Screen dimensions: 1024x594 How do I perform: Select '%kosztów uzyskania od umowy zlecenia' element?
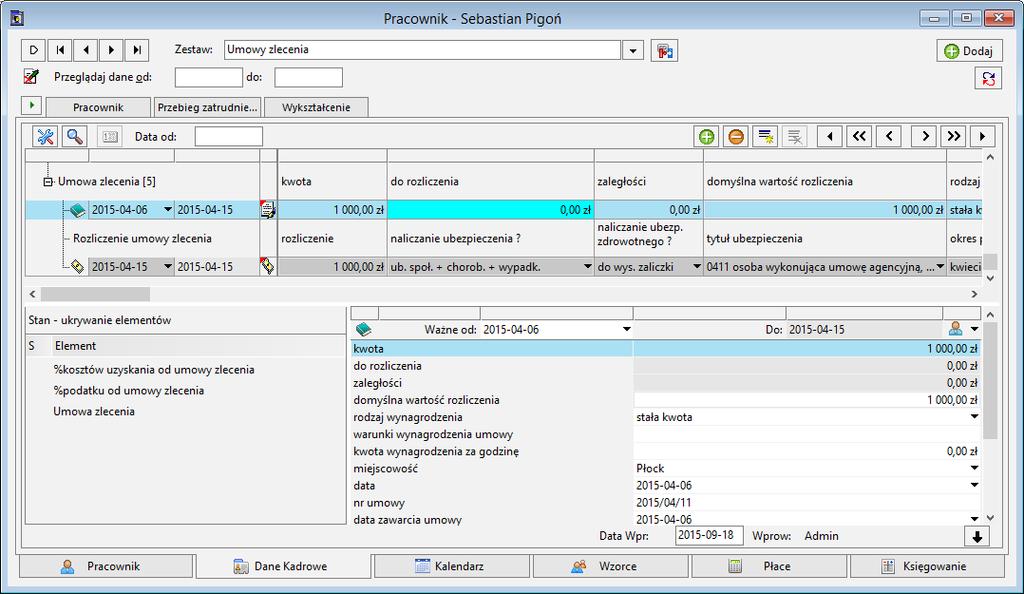pos(154,369)
